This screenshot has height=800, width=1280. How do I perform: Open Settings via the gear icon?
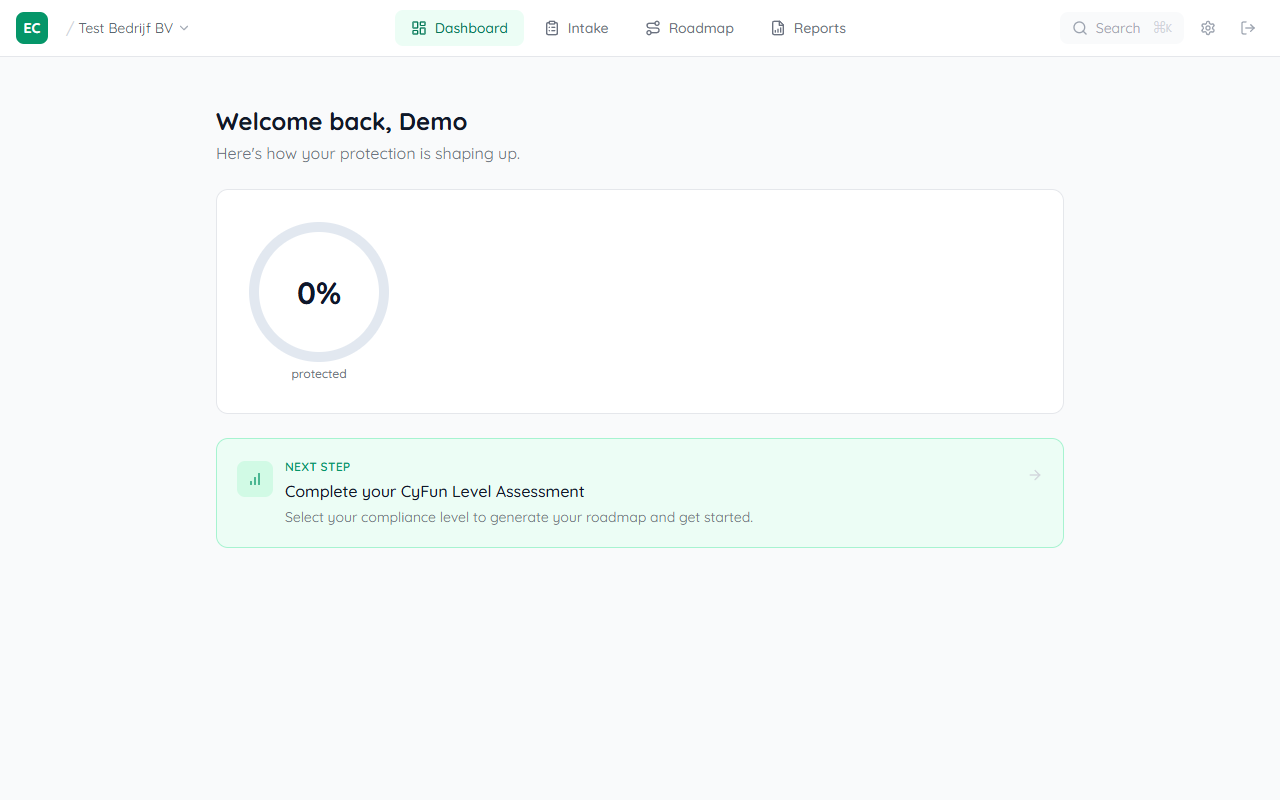[1207, 28]
